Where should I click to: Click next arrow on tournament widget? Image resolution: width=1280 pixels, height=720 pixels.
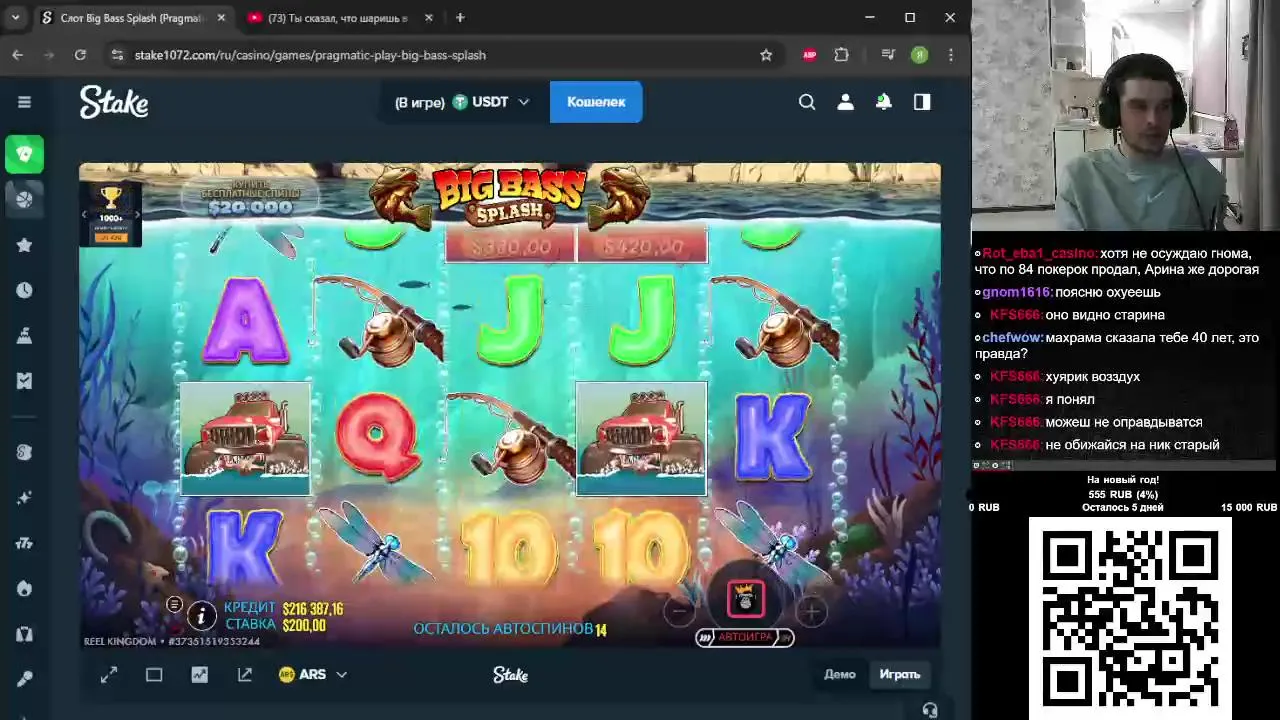(x=137, y=214)
